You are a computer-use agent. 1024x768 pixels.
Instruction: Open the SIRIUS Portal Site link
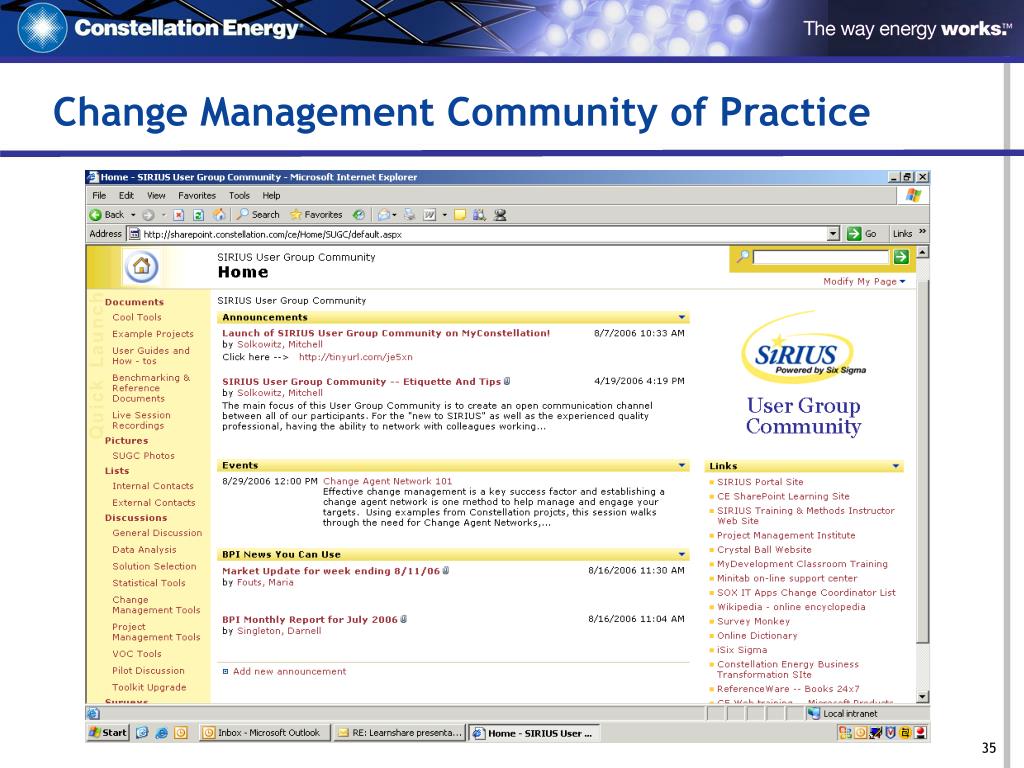click(x=760, y=482)
